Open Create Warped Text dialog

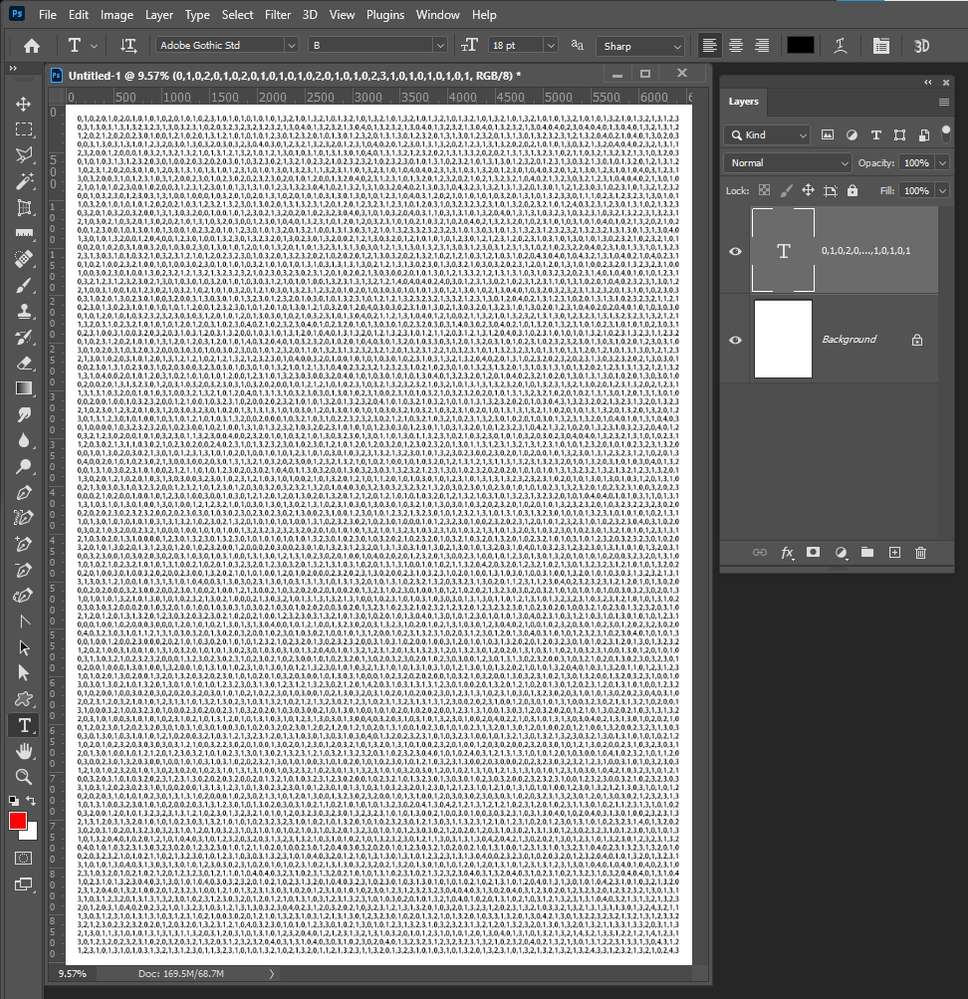point(841,46)
